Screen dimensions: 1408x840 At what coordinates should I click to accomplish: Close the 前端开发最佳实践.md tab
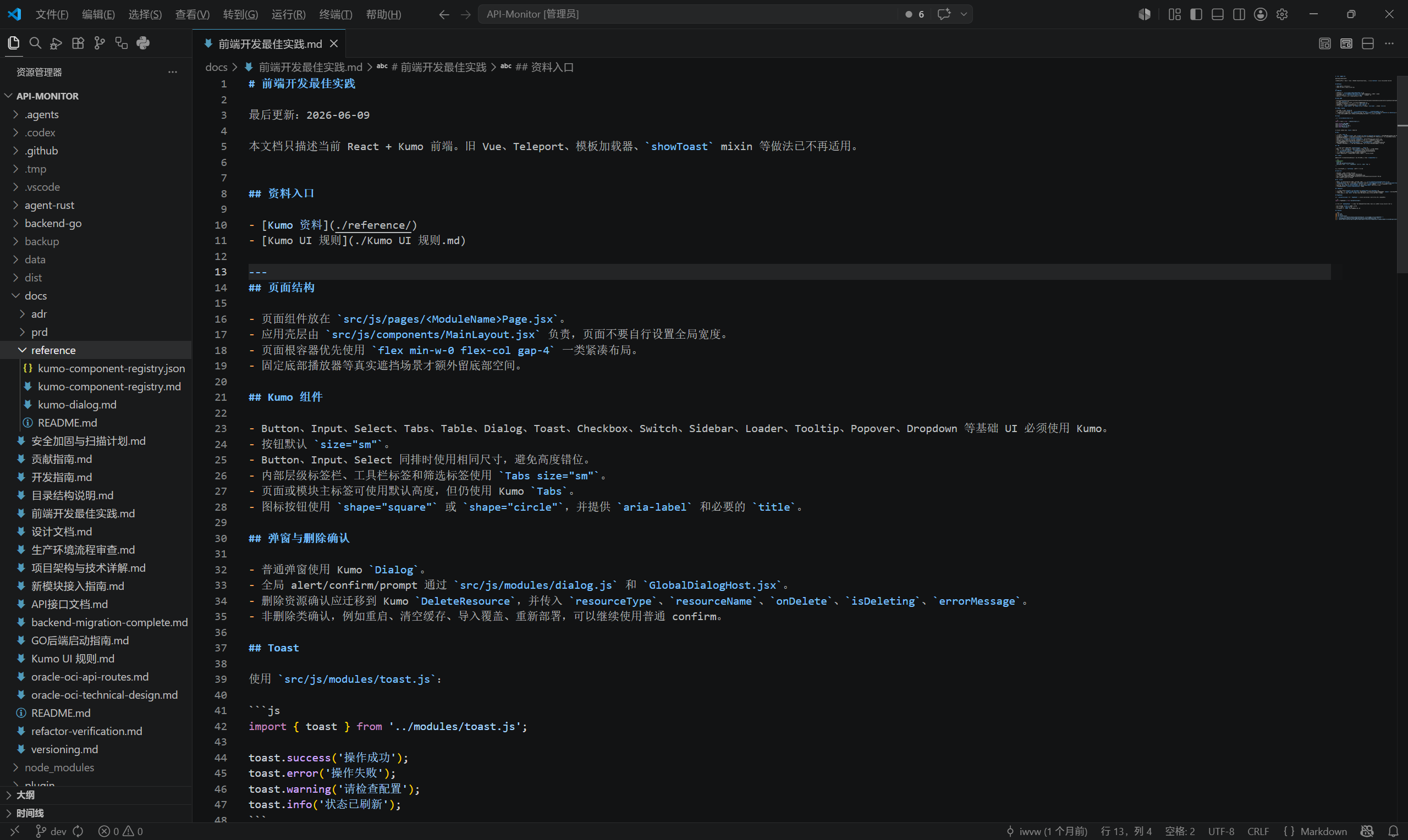point(334,43)
